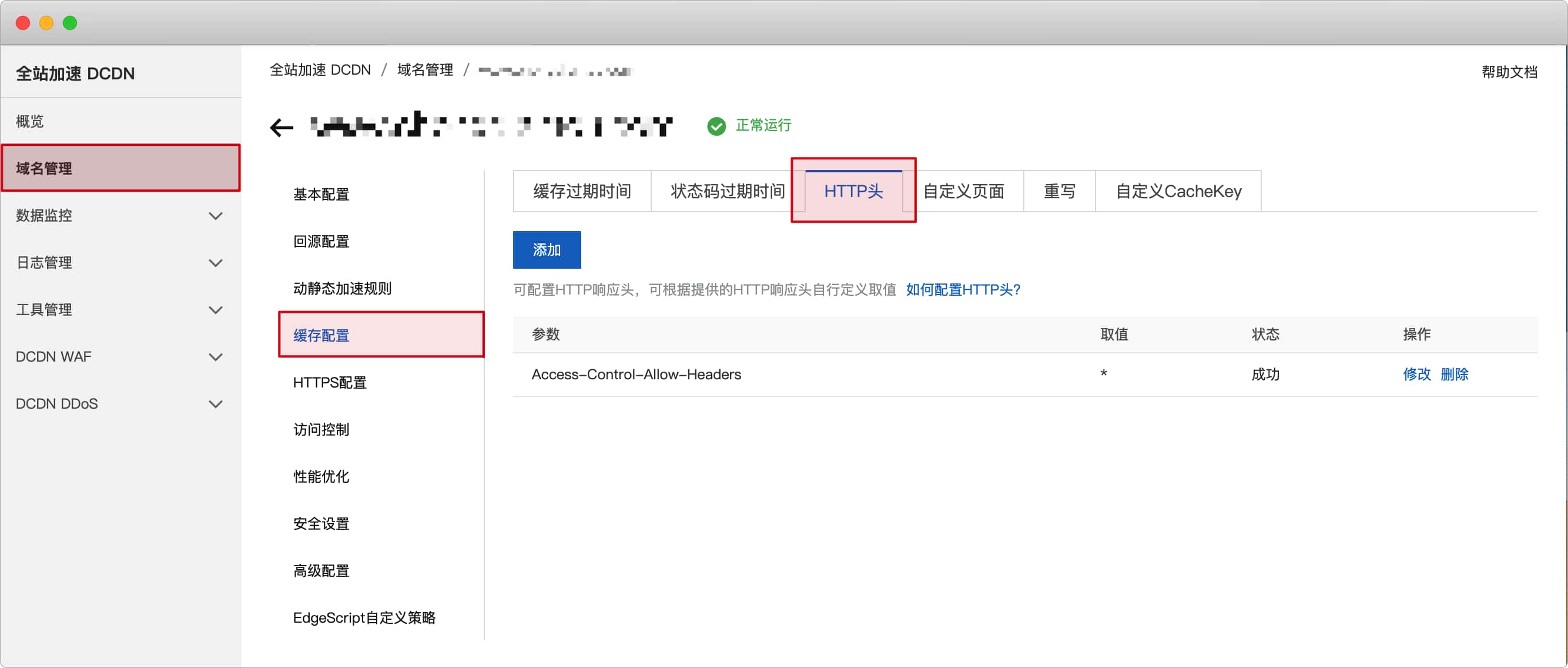Open HTTPS配置 settings
1568x668 pixels.
[x=329, y=382]
